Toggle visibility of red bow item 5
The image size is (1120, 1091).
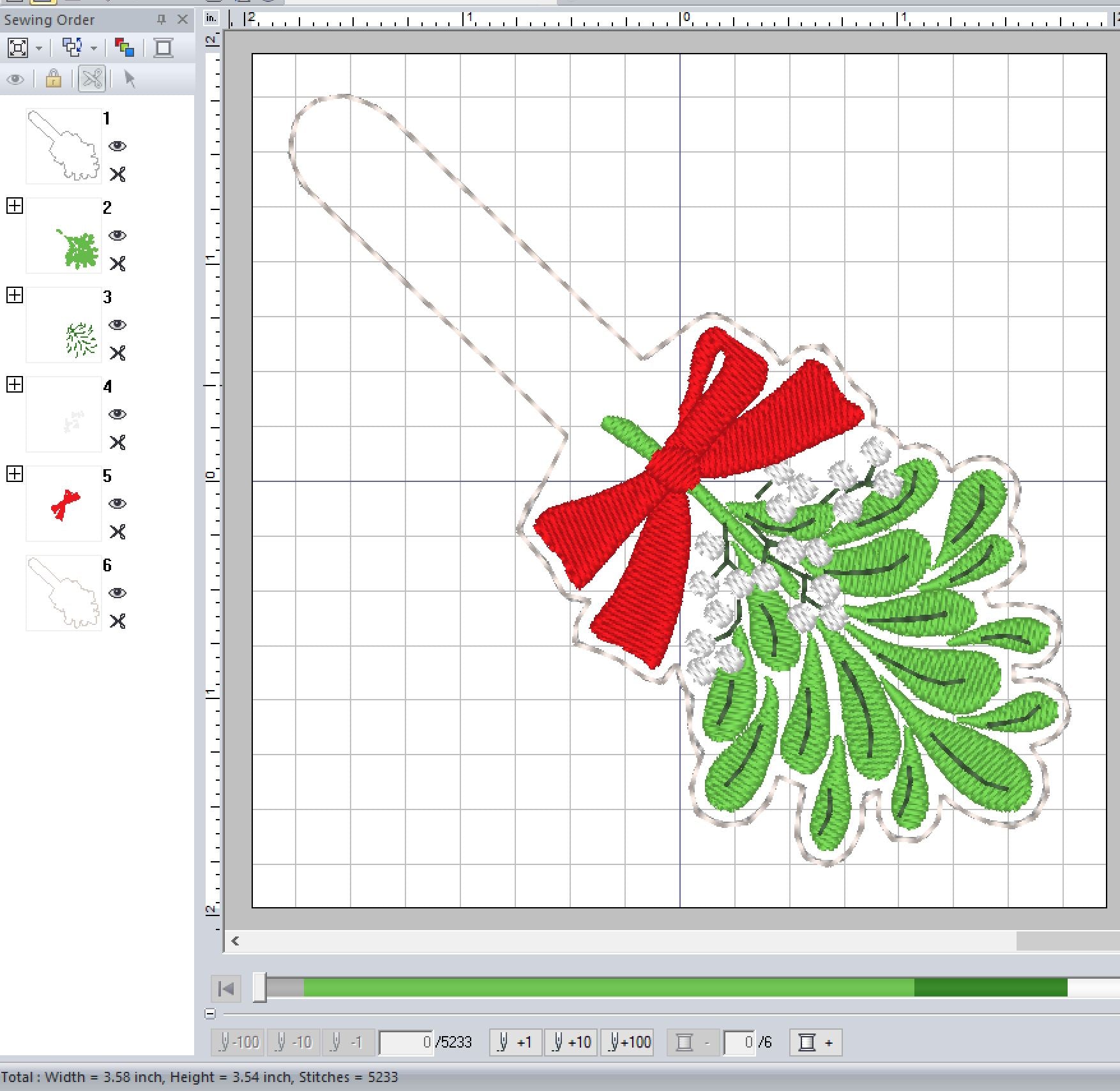pos(117,504)
